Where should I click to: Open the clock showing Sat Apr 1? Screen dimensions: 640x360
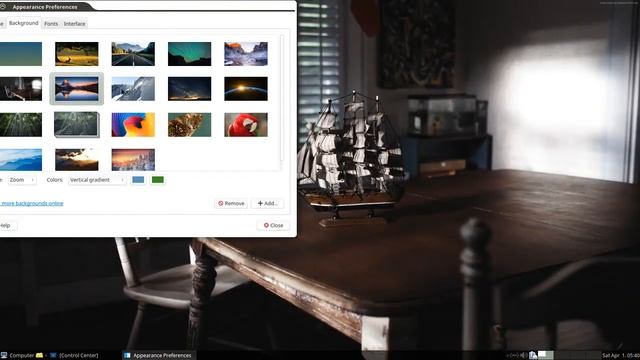click(x=621, y=356)
